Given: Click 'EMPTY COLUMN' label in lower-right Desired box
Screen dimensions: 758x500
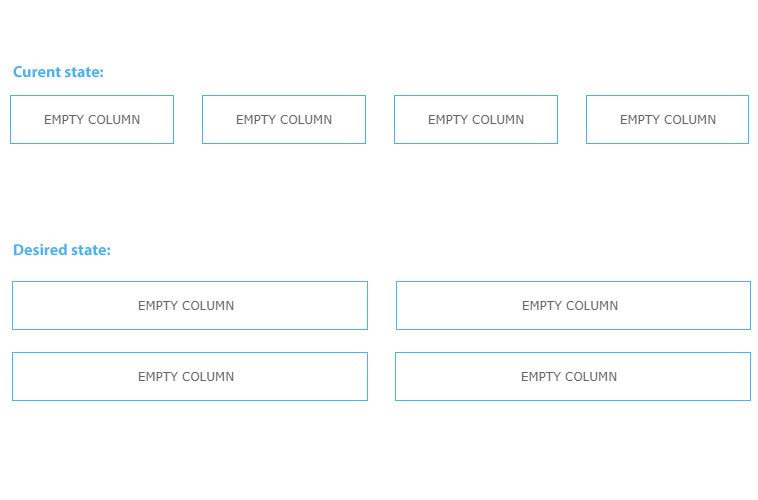Looking at the screenshot, I should point(568,377).
